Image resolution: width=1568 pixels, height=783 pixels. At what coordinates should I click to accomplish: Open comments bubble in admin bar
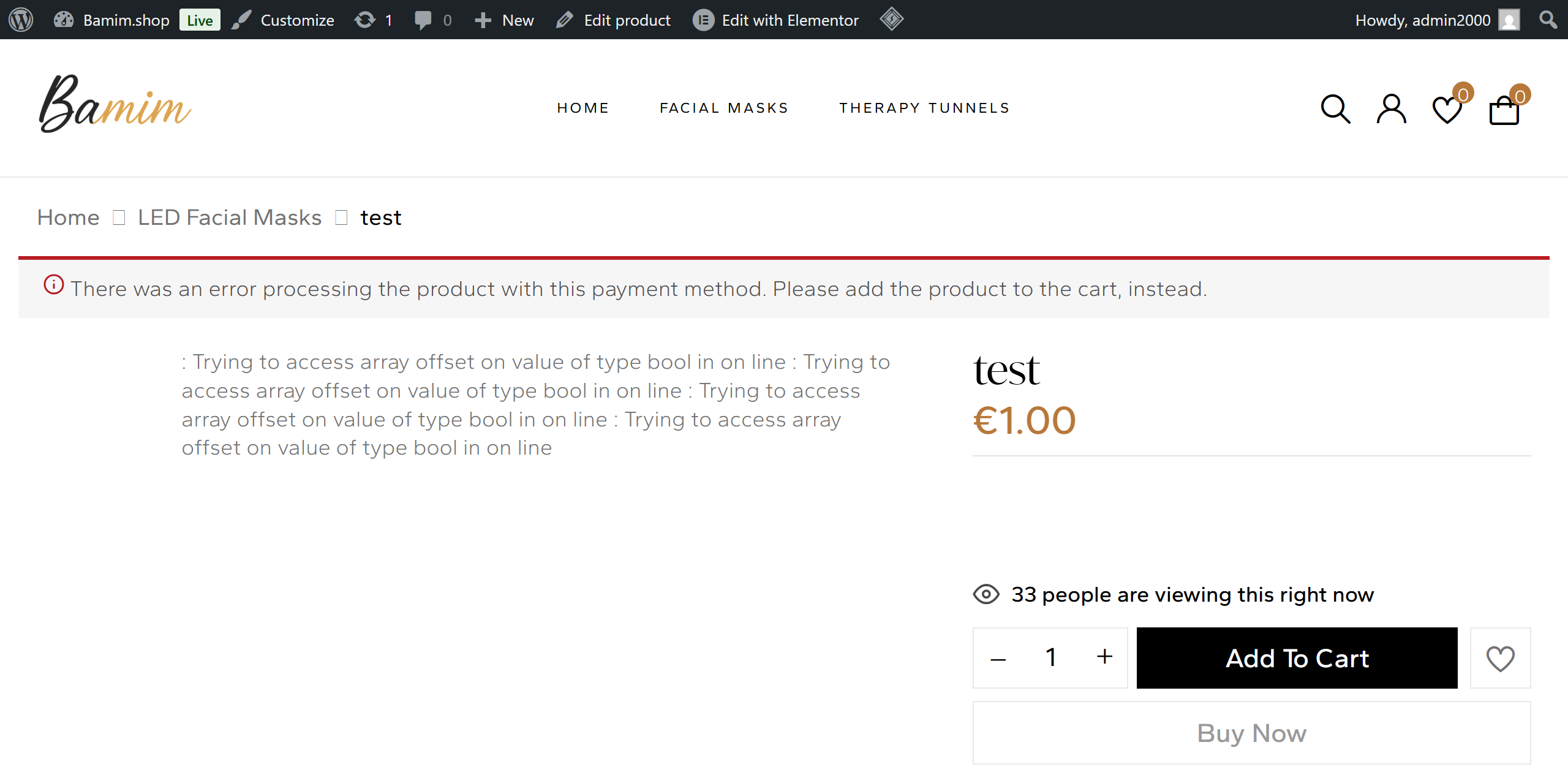(433, 20)
